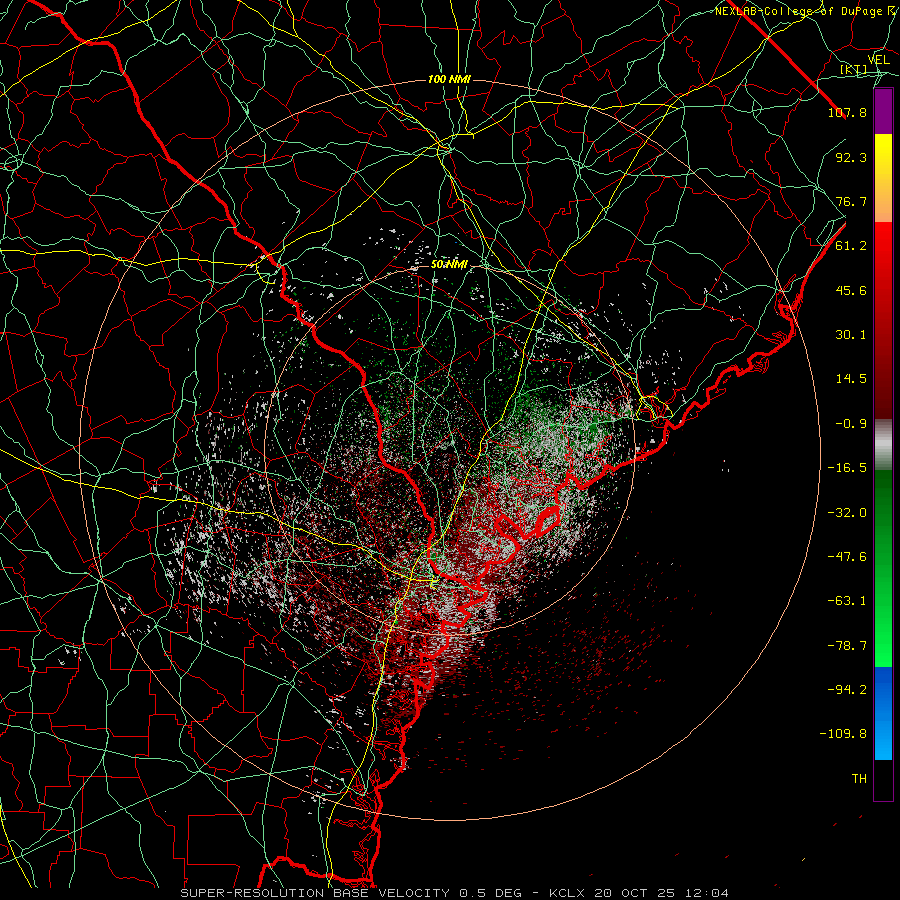This screenshot has height=900, width=900.
Task: Click the -78.7 velocity scale value
Action: tap(847, 646)
